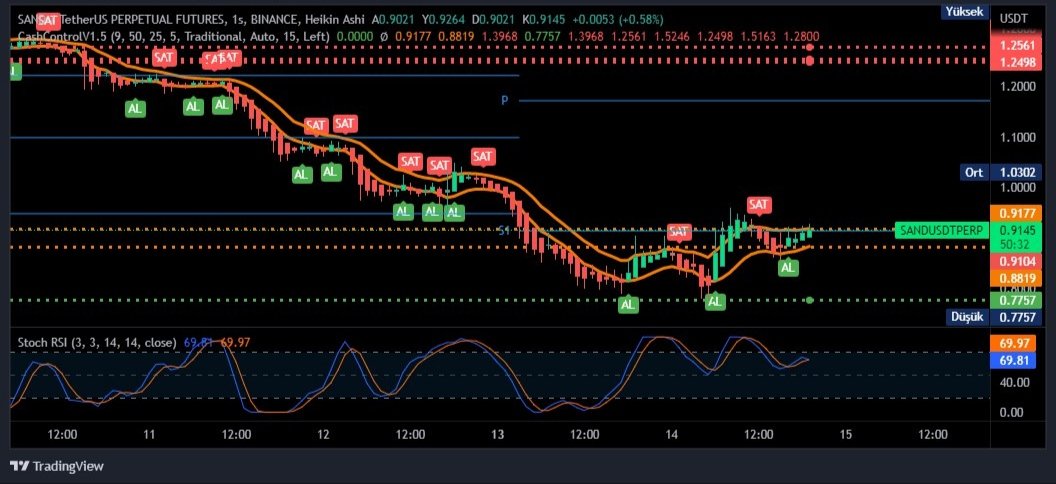This screenshot has width=1056, height=484.
Task: Click the date label 11 on time axis
Action: click(x=150, y=434)
